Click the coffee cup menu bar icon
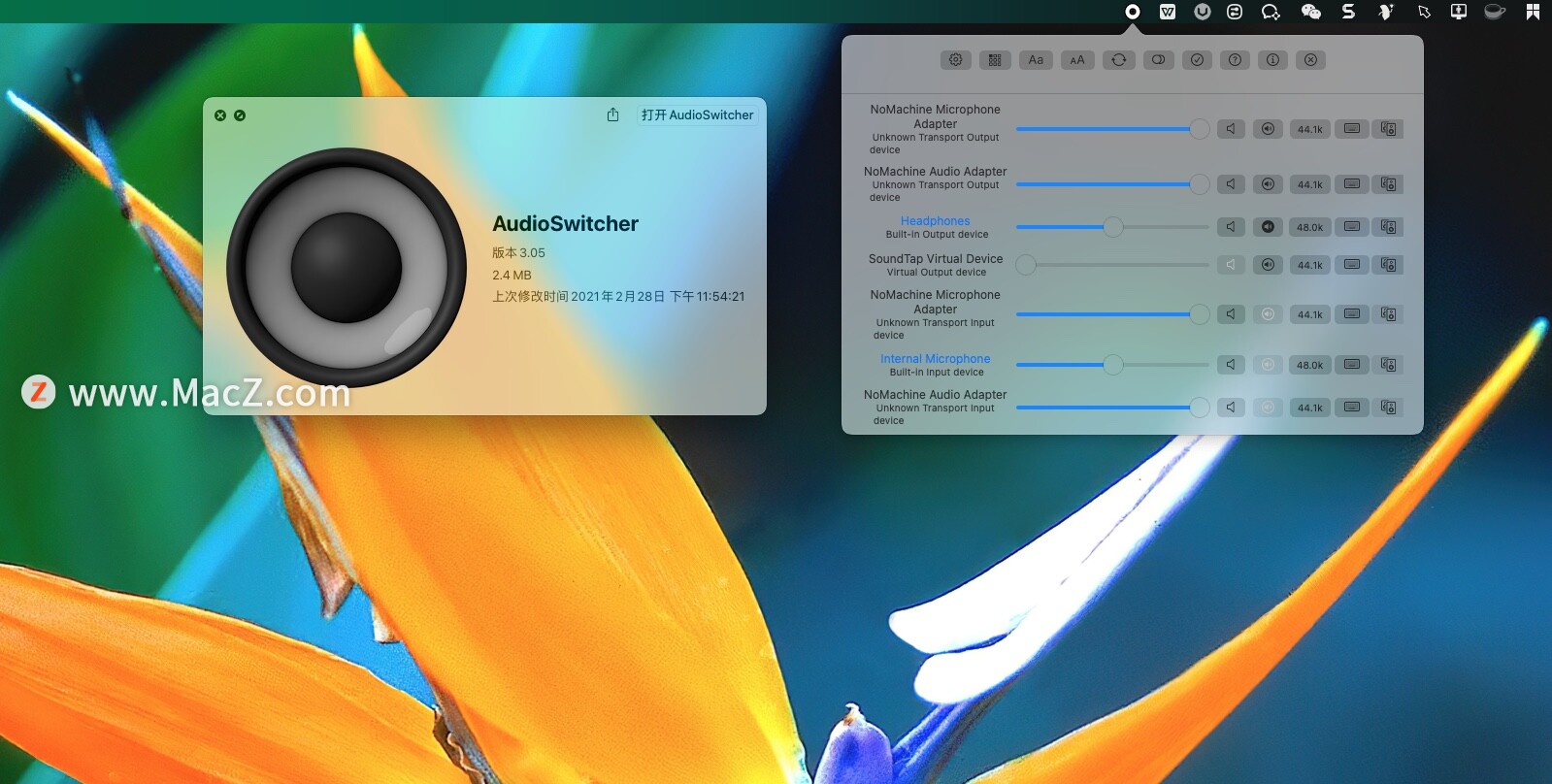The width and height of the screenshot is (1552, 784). click(x=1495, y=12)
